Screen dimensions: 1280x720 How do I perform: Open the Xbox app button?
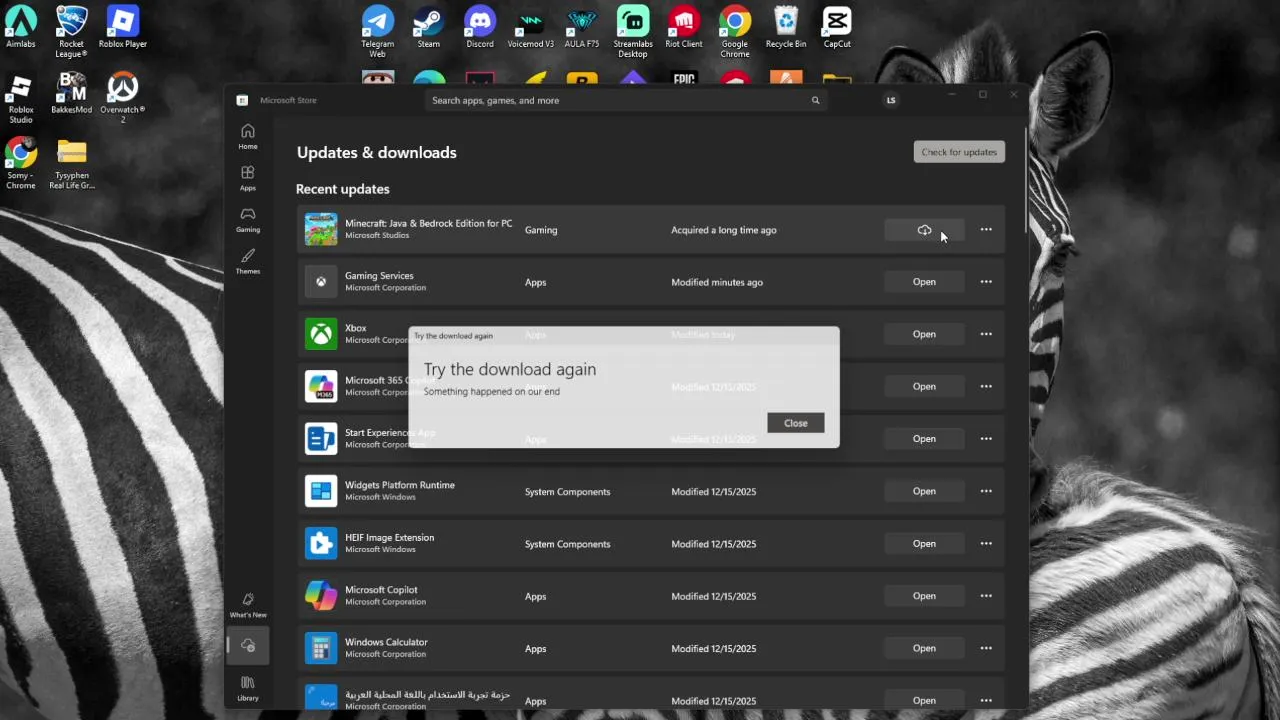[x=924, y=334]
